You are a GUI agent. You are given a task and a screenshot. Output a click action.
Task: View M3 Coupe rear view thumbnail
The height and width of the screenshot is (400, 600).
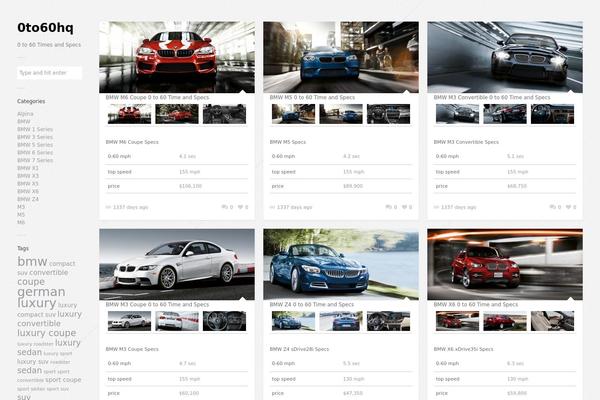click(177, 321)
